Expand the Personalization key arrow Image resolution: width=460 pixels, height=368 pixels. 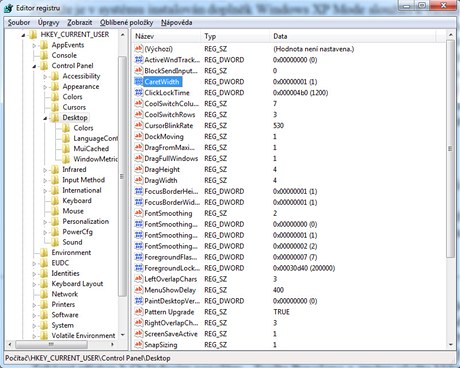coord(45,222)
